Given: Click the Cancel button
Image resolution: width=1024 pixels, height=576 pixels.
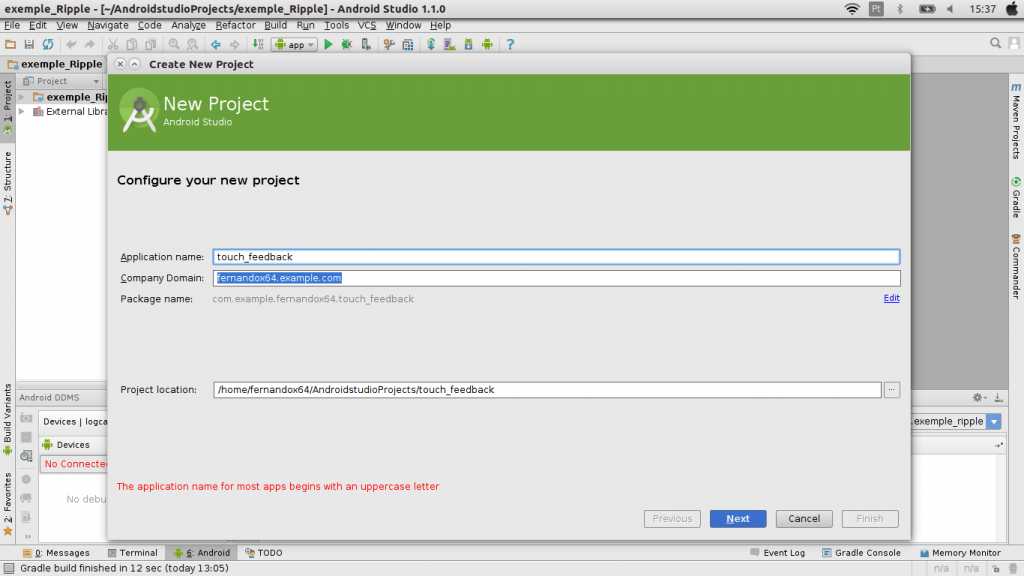Looking at the screenshot, I should pyautogui.click(x=804, y=519).
